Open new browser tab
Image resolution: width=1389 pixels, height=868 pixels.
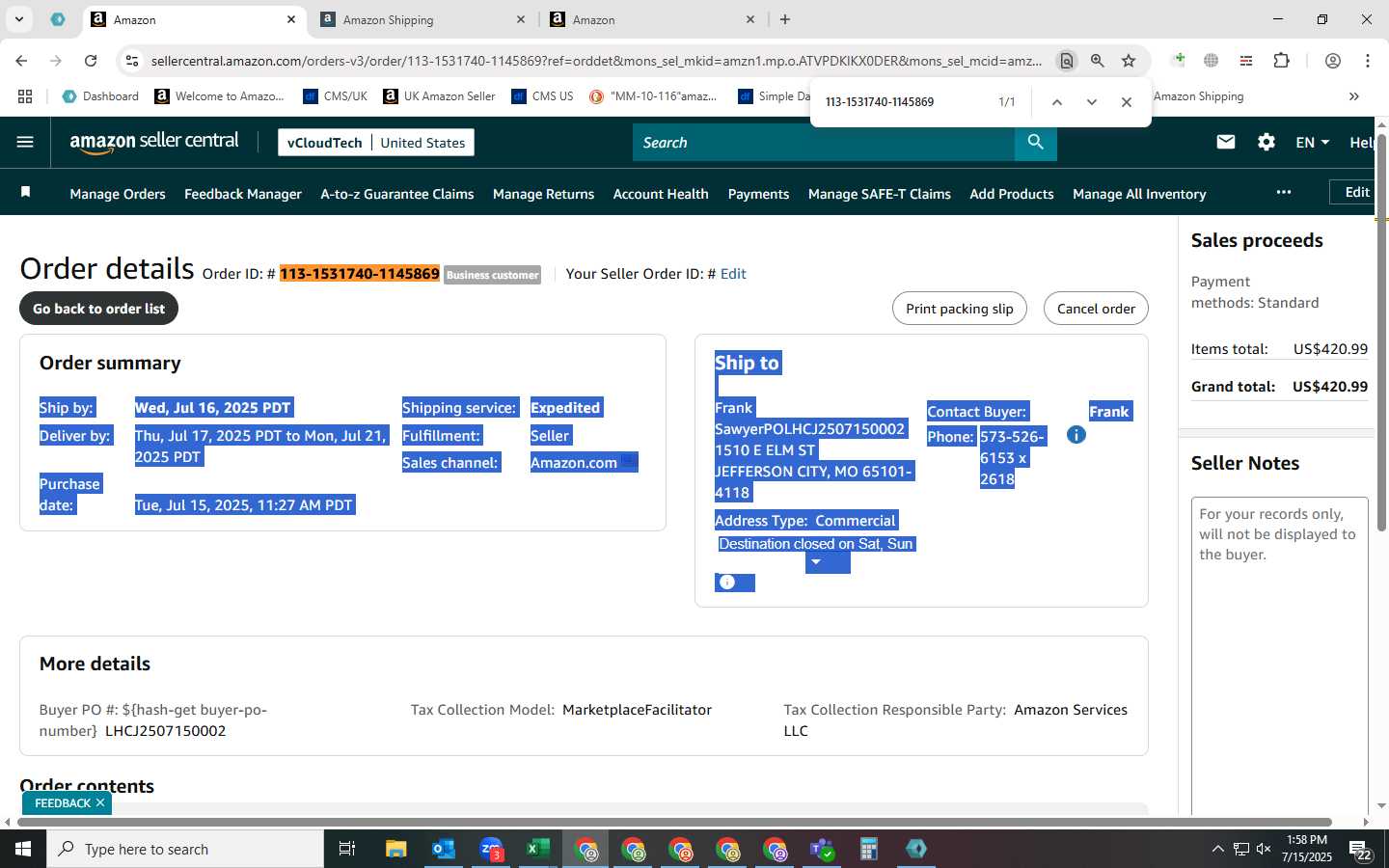click(785, 19)
